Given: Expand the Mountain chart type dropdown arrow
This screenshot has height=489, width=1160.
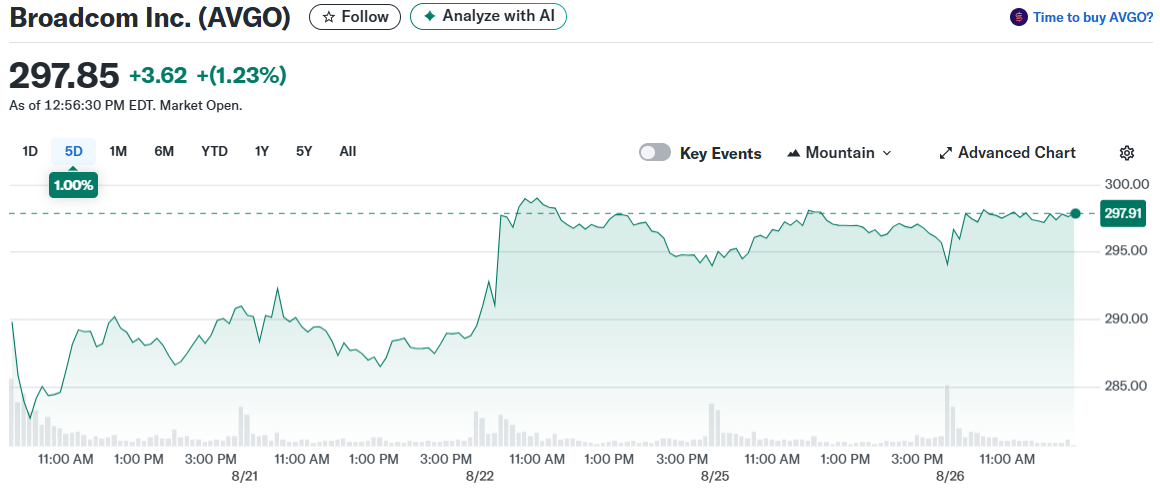Looking at the screenshot, I should click(x=887, y=153).
